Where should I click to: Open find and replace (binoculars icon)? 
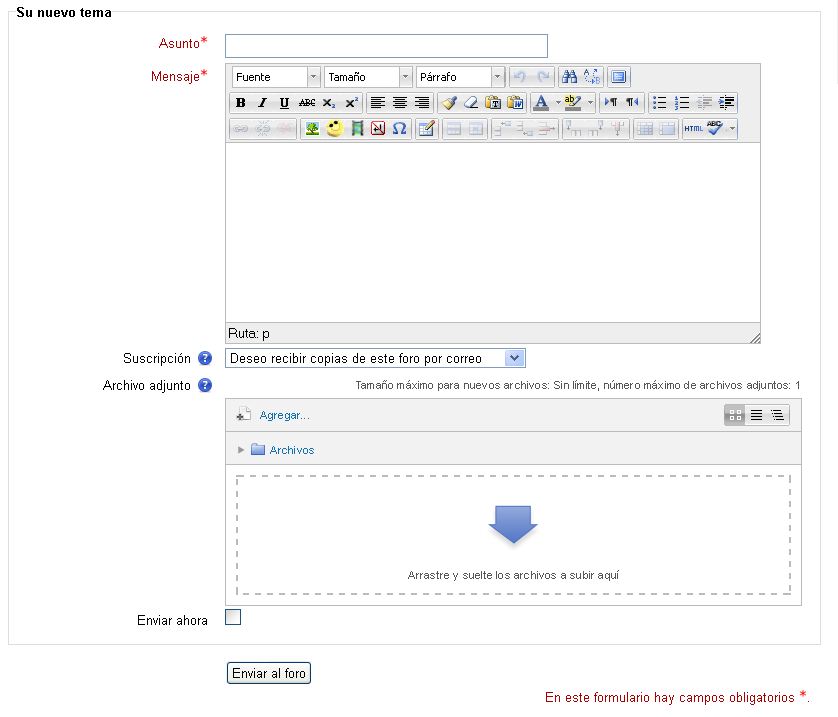point(569,77)
